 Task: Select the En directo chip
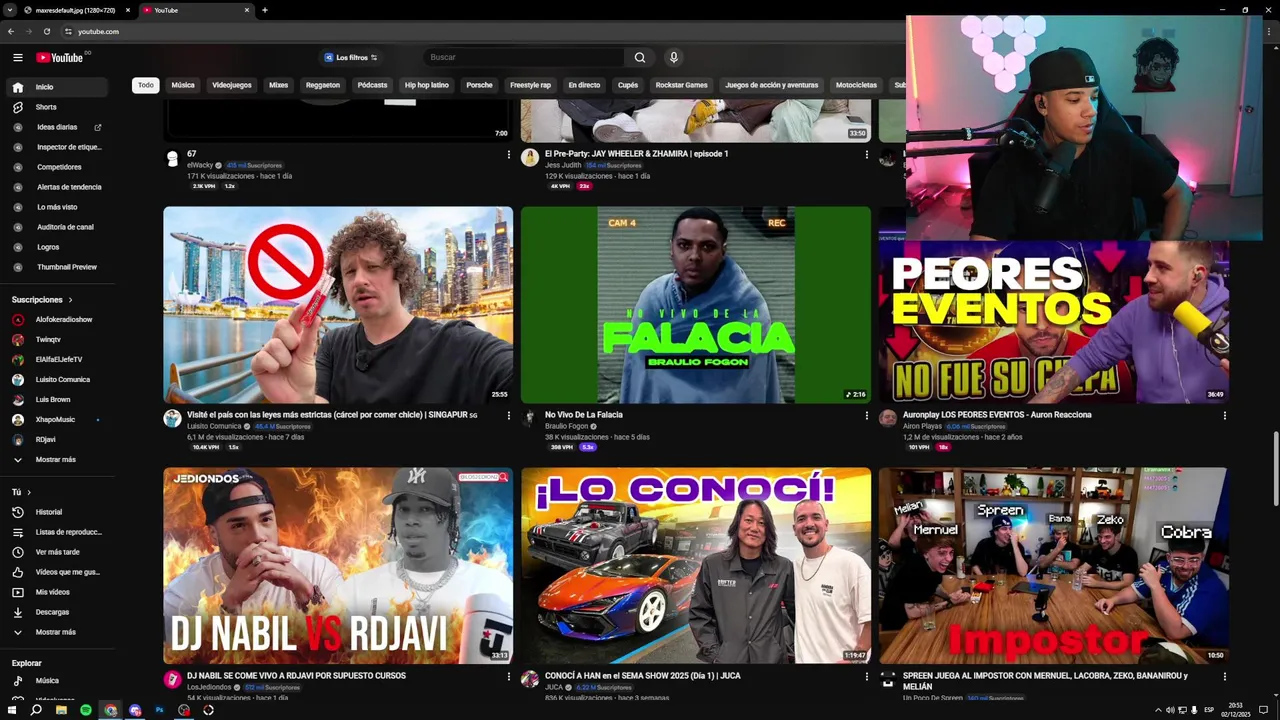tap(584, 85)
